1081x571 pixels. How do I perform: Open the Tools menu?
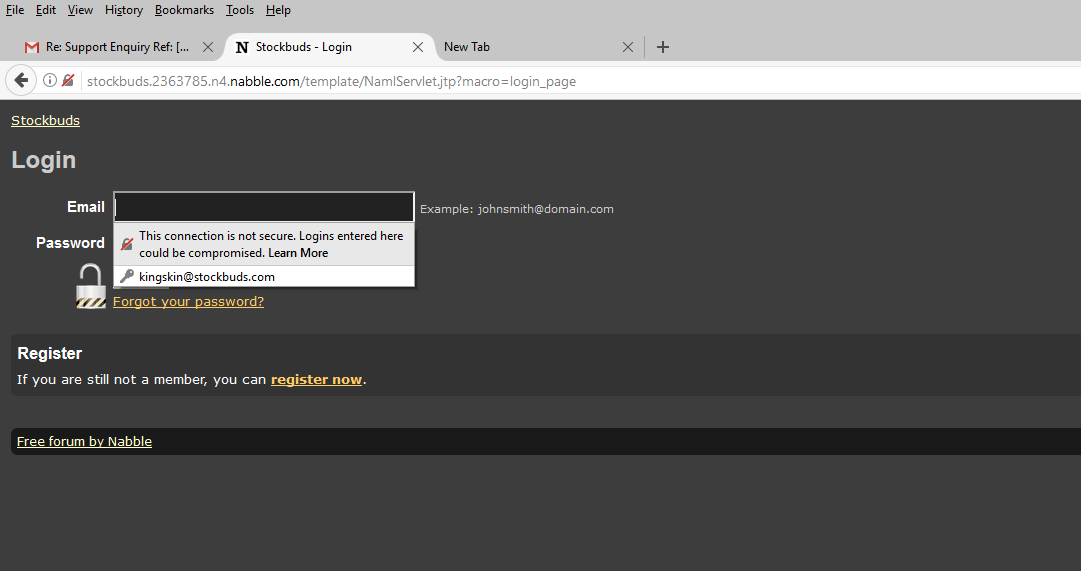click(240, 10)
